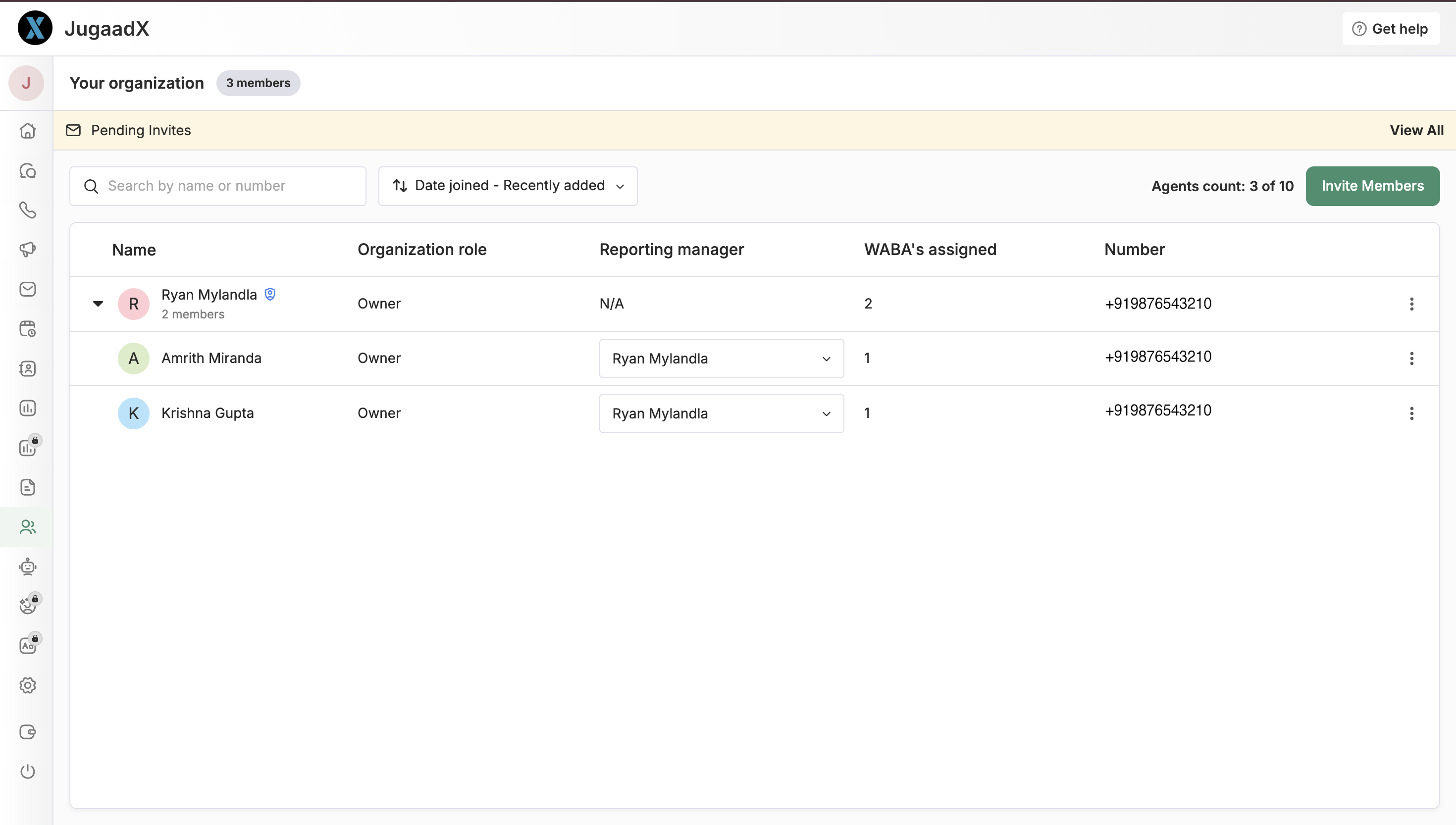Screen dimensions: 1456x825
Task: Open the scheduled calendar icon in sidebar
Action: (27, 329)
